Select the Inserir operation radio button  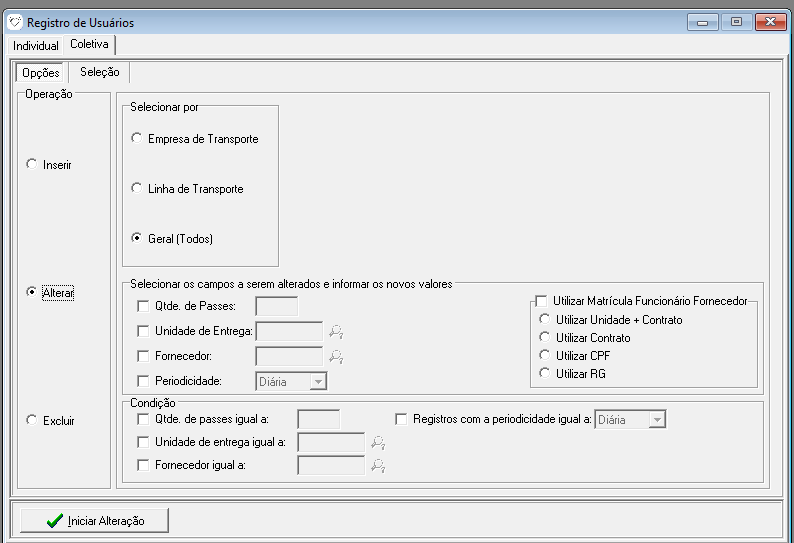point(32,164)
